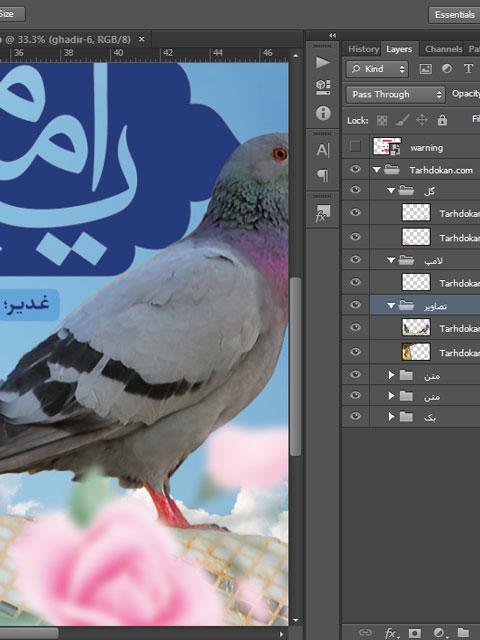Click the vertical scrollbar thumb
480x640 pixels.
296,366
